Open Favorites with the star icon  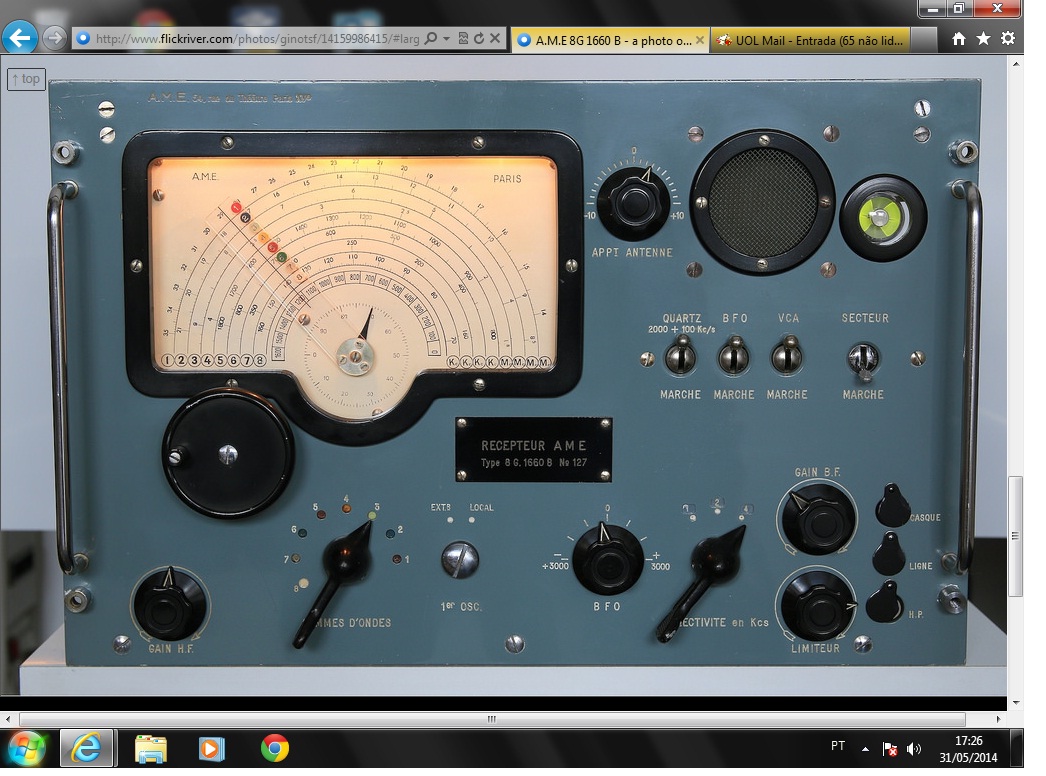pos(983,39)
